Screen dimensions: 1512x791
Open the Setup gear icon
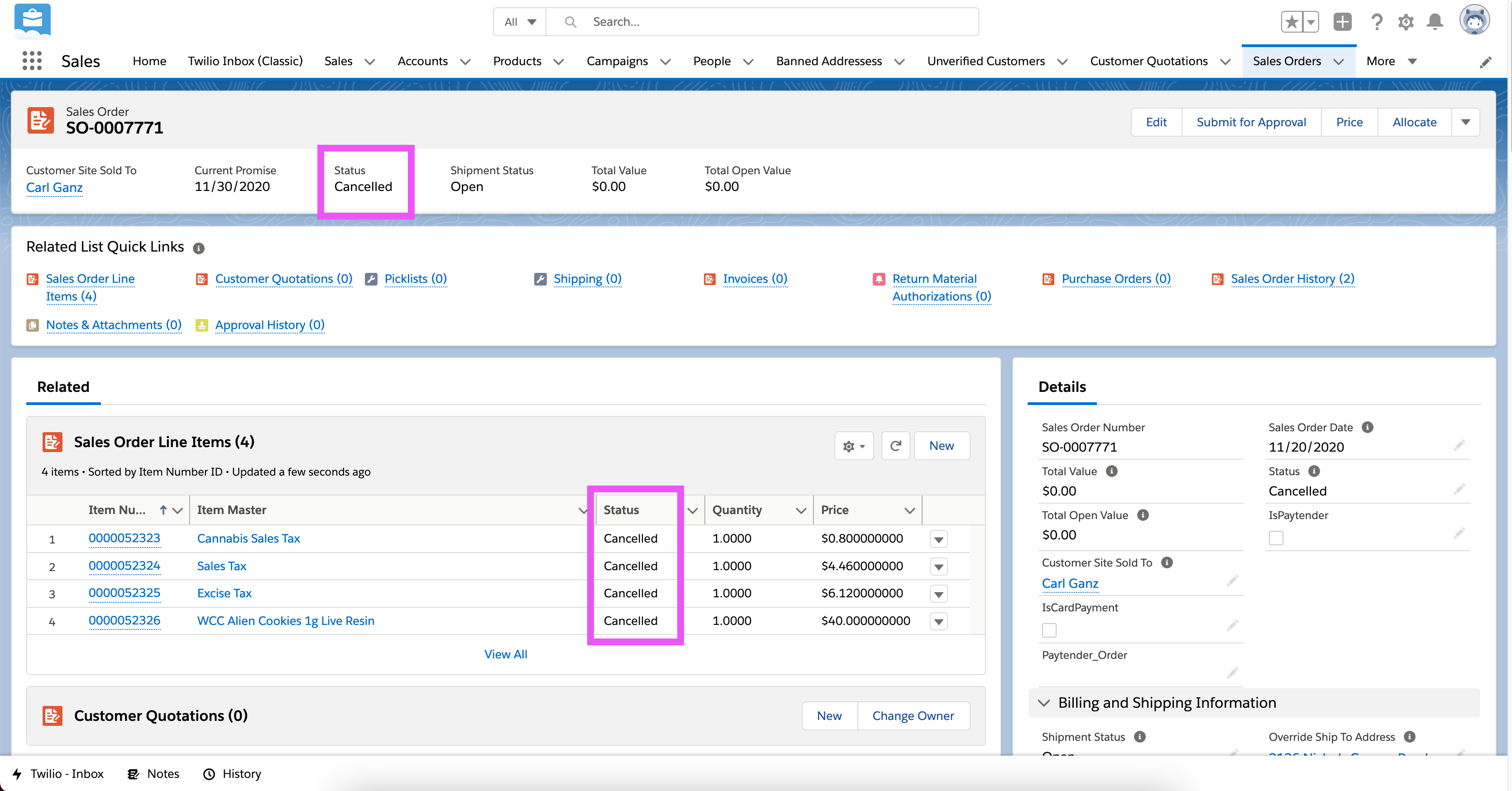pyautogui.click(x=1406, y=22)
